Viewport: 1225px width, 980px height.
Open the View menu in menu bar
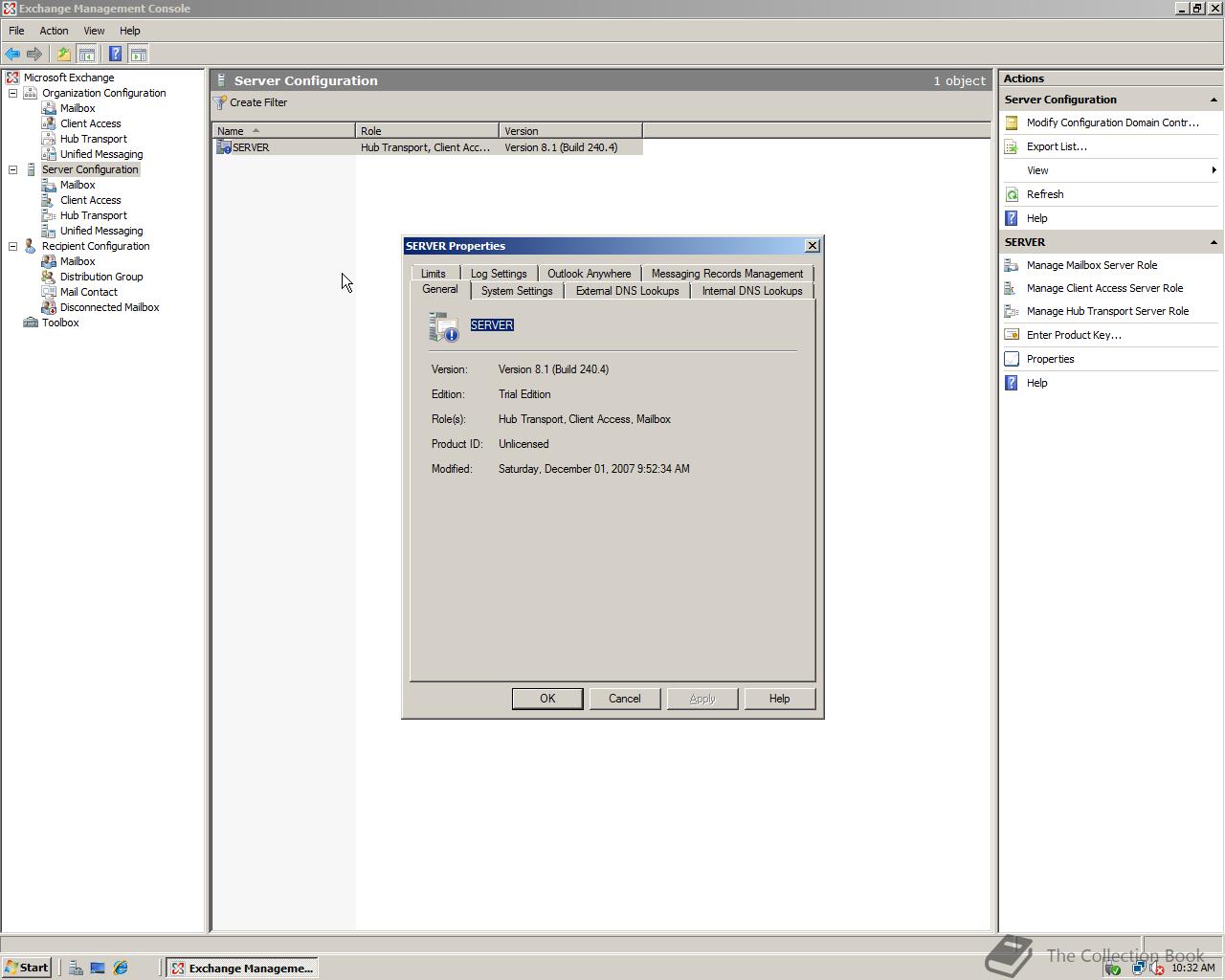click(x=94, y=31)
